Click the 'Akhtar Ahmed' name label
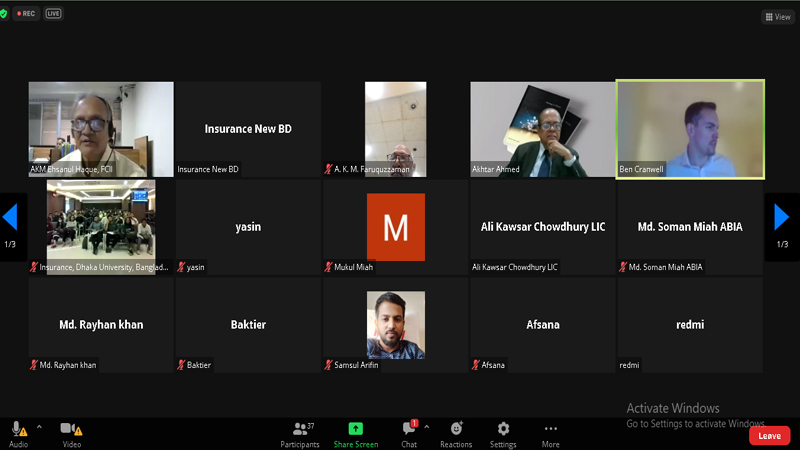The width and height of the screenshot is (800, 450). (x=495, y=169)
